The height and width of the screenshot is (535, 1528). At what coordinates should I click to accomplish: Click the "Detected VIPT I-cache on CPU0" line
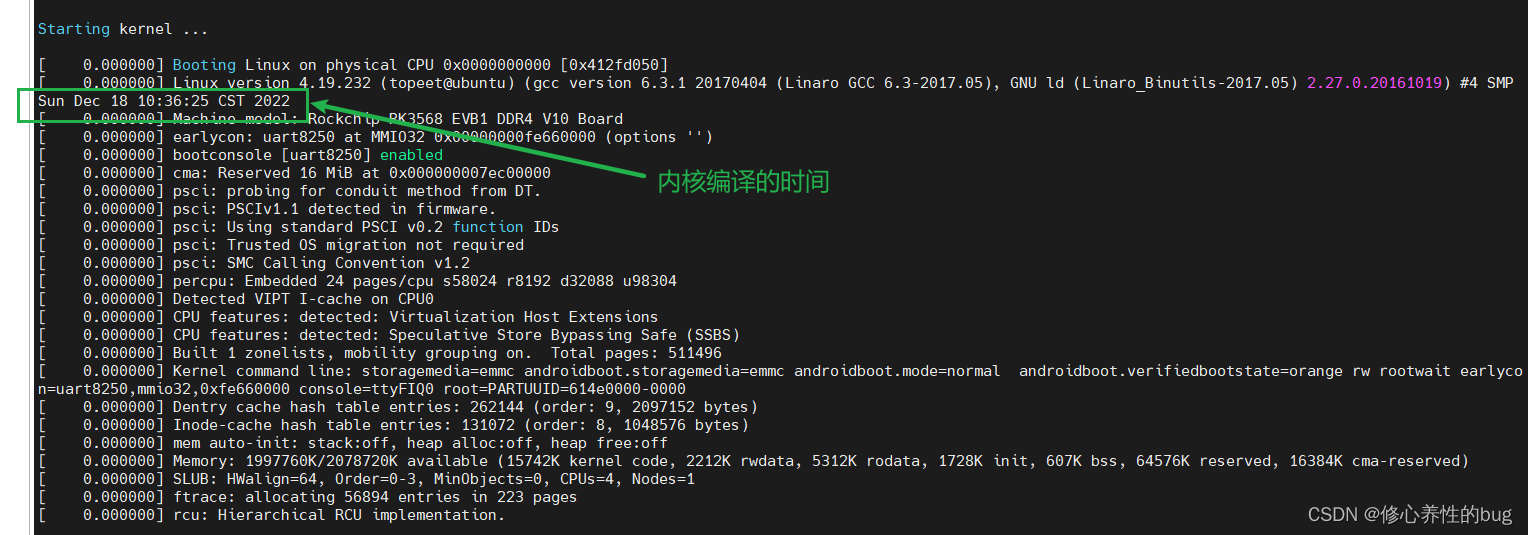click(x=303, y=299)
